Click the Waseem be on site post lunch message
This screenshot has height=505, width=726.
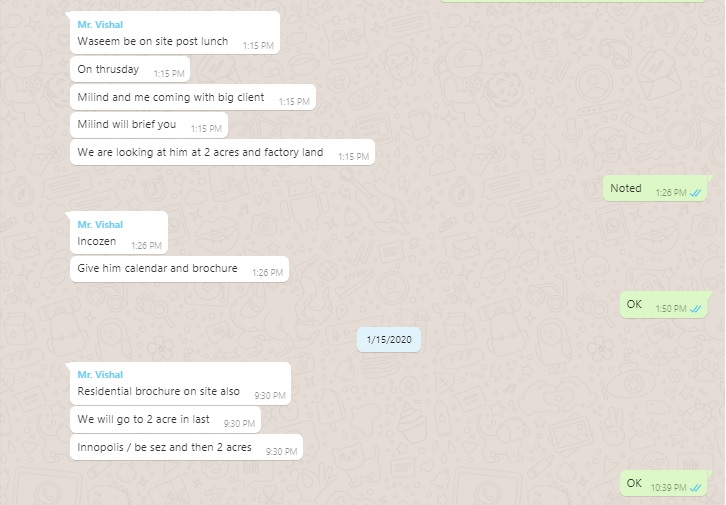(x=175, y=33)
